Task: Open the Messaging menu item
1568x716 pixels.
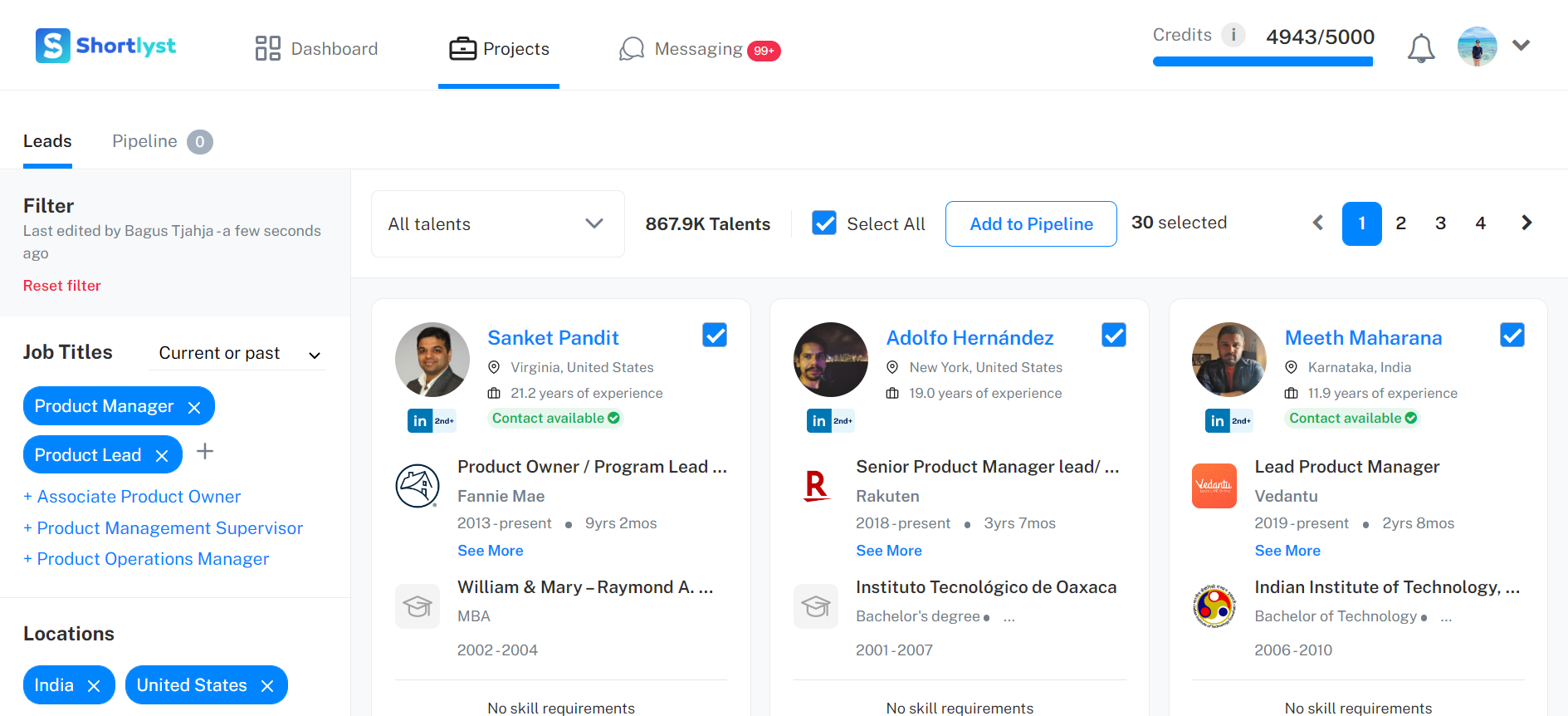Action: tap(699, 49)
